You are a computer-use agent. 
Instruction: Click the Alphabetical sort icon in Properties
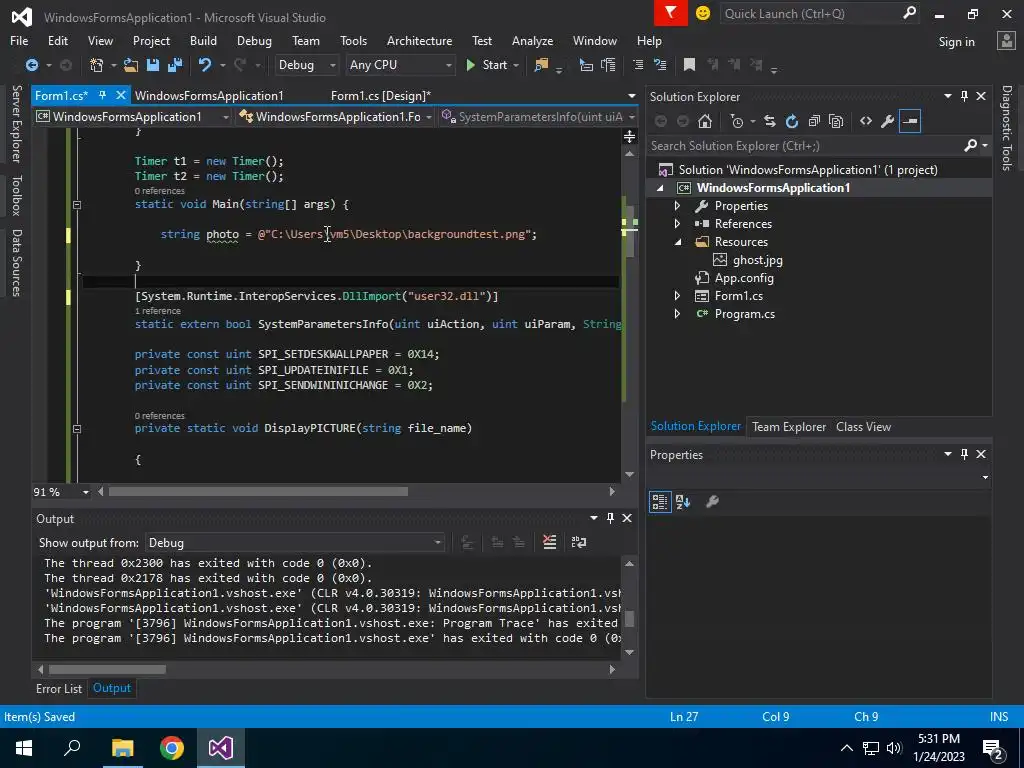point(683,502)
